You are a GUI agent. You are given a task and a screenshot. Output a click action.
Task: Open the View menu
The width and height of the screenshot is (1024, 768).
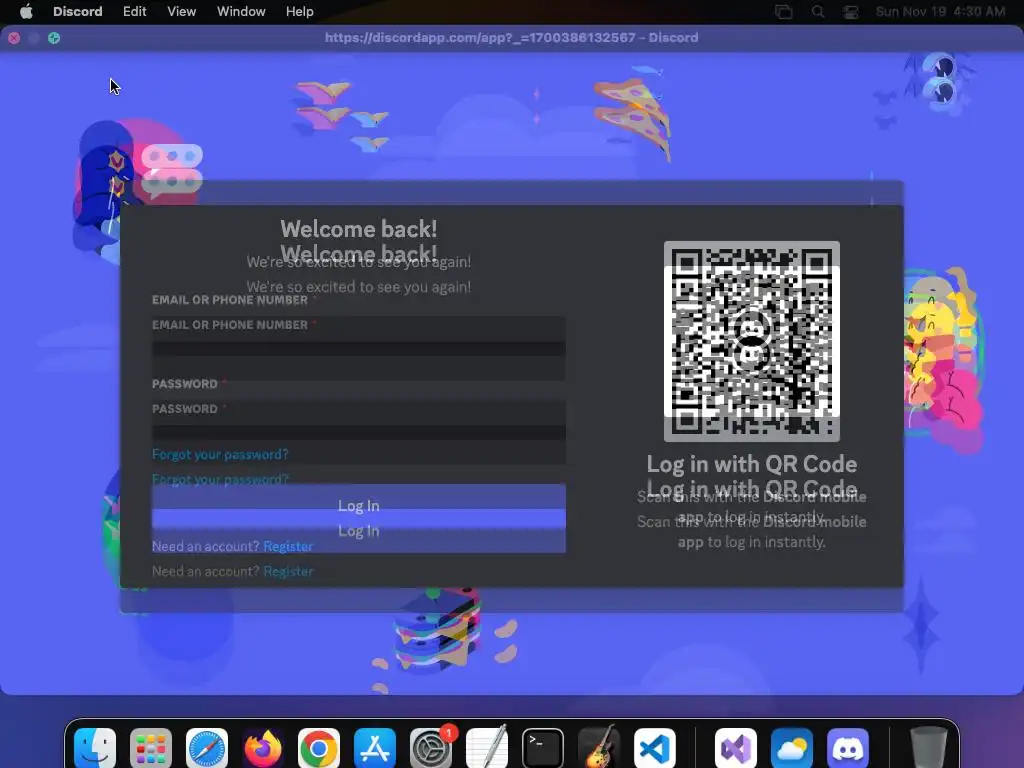coord(182,12)
